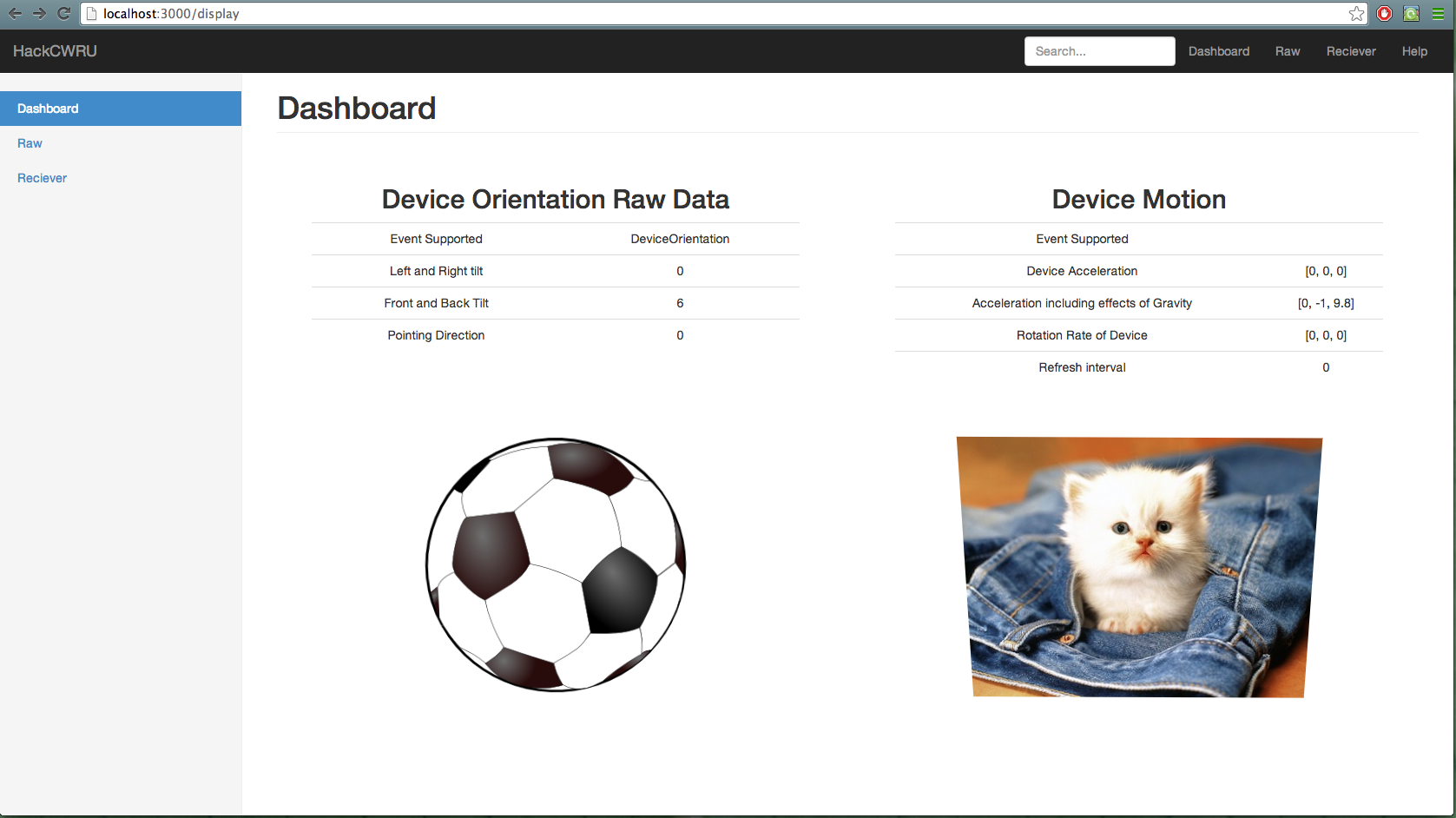Reload the page with the refresh icon

click(x=63, y=13)
